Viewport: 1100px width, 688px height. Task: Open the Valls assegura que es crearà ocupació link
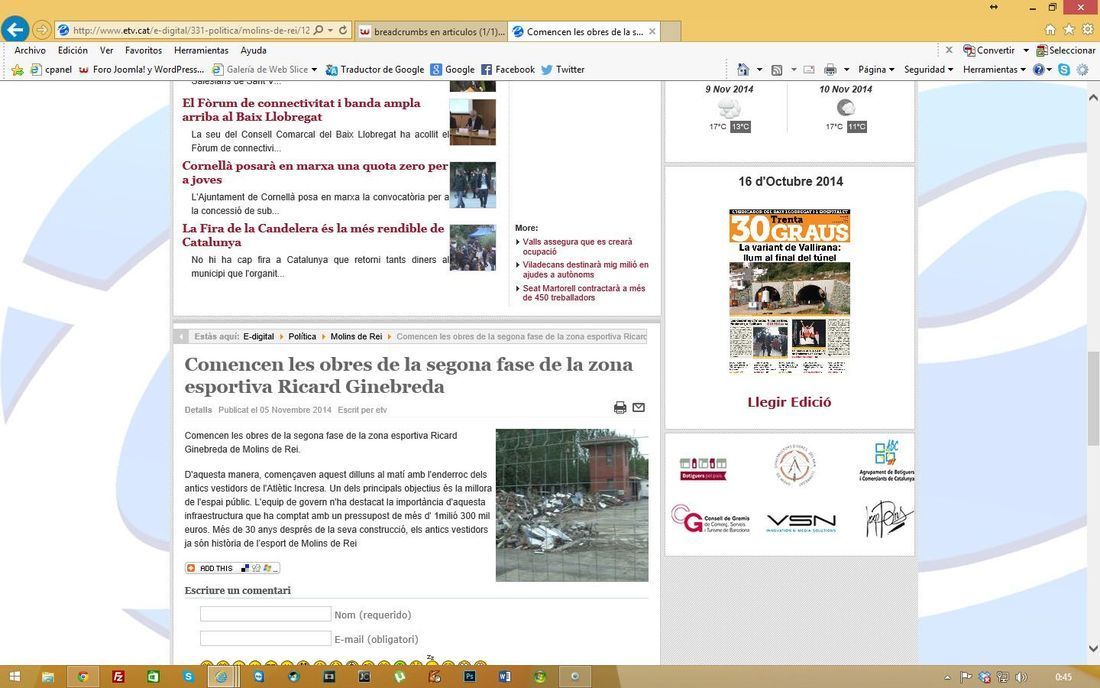(x=577, y=246)
